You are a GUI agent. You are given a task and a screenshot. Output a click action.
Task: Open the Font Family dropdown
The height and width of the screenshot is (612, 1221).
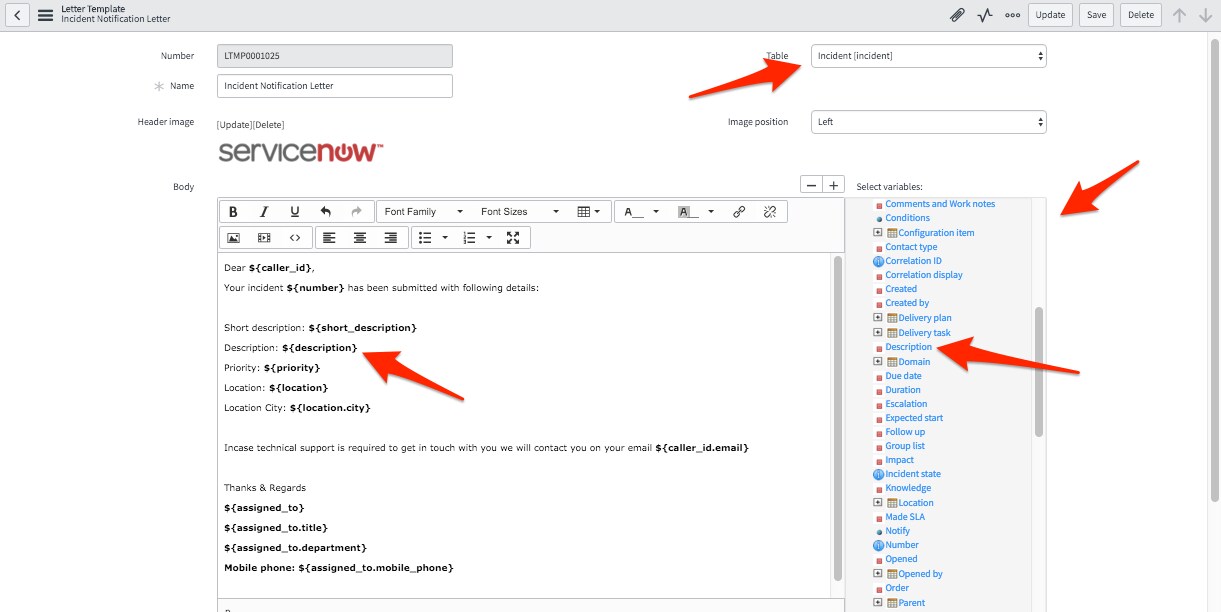(x=424, y=212)
